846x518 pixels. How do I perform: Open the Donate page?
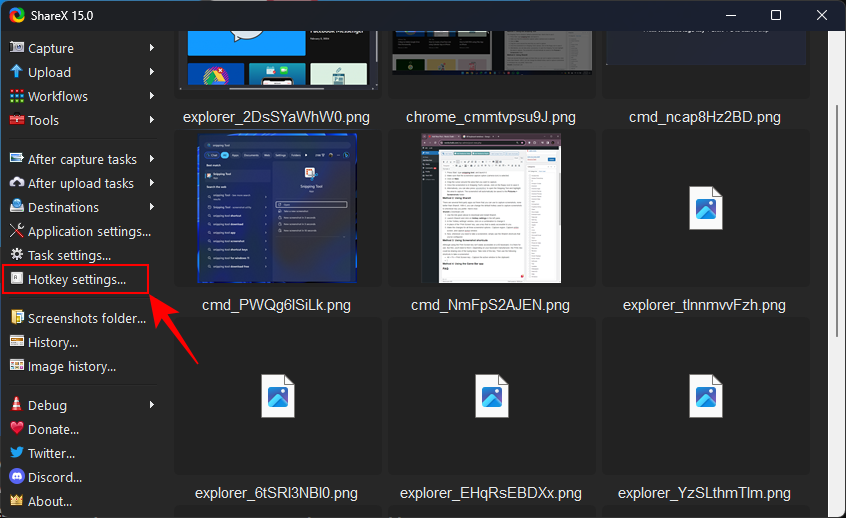tap(53, 430)
